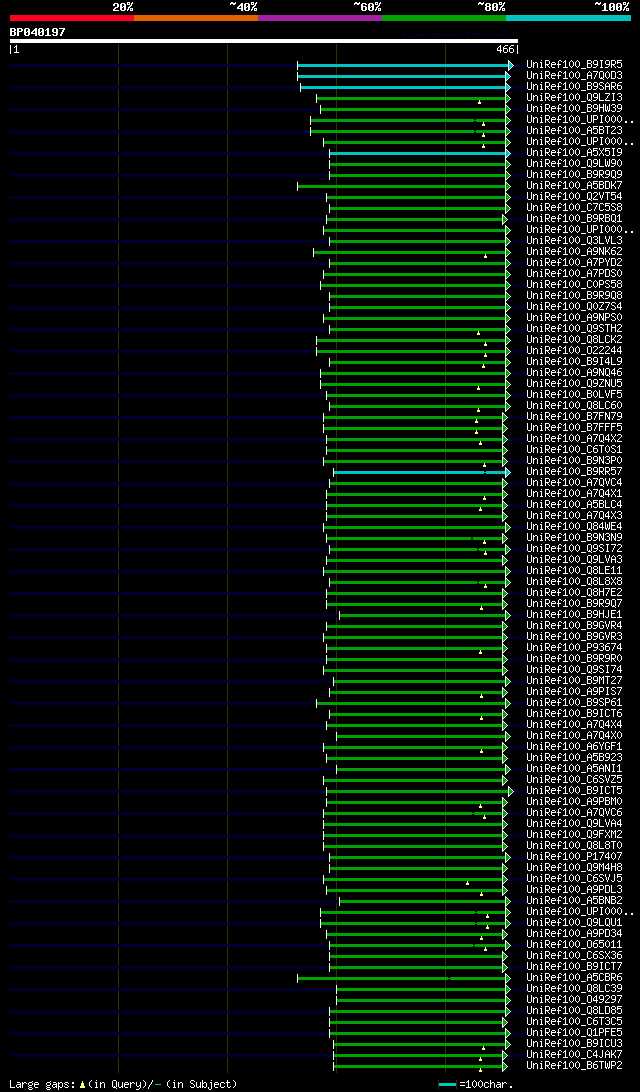
Task: Select the UniRef100_Q9STH2 label
Action: click(x=575, y=328)
